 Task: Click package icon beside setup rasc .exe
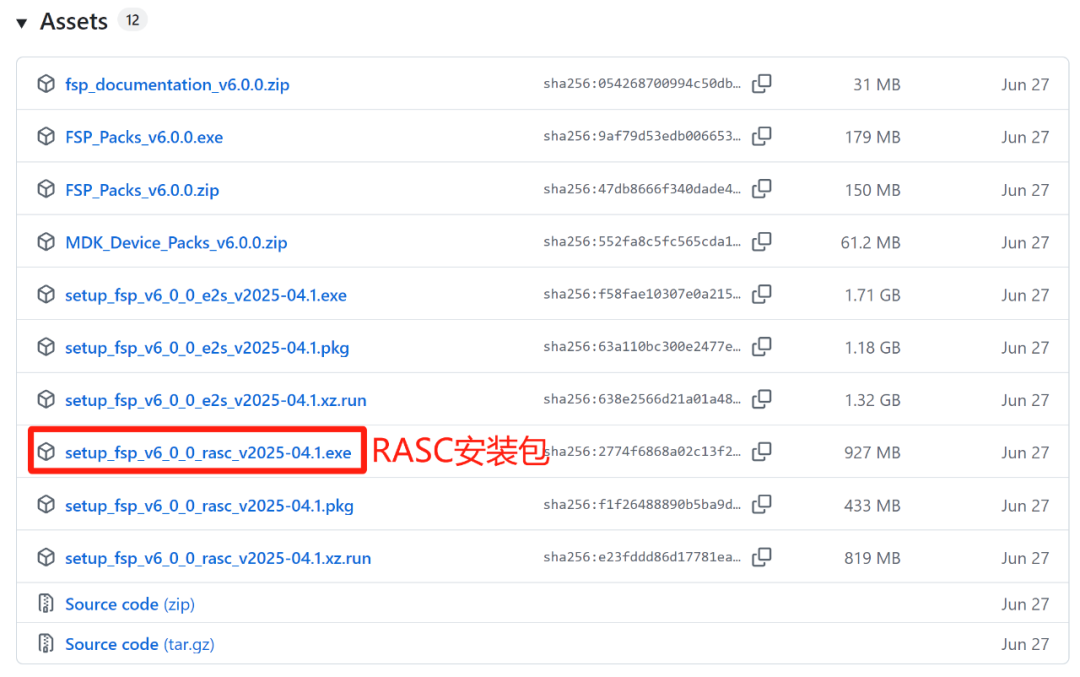tap(46, 452)
